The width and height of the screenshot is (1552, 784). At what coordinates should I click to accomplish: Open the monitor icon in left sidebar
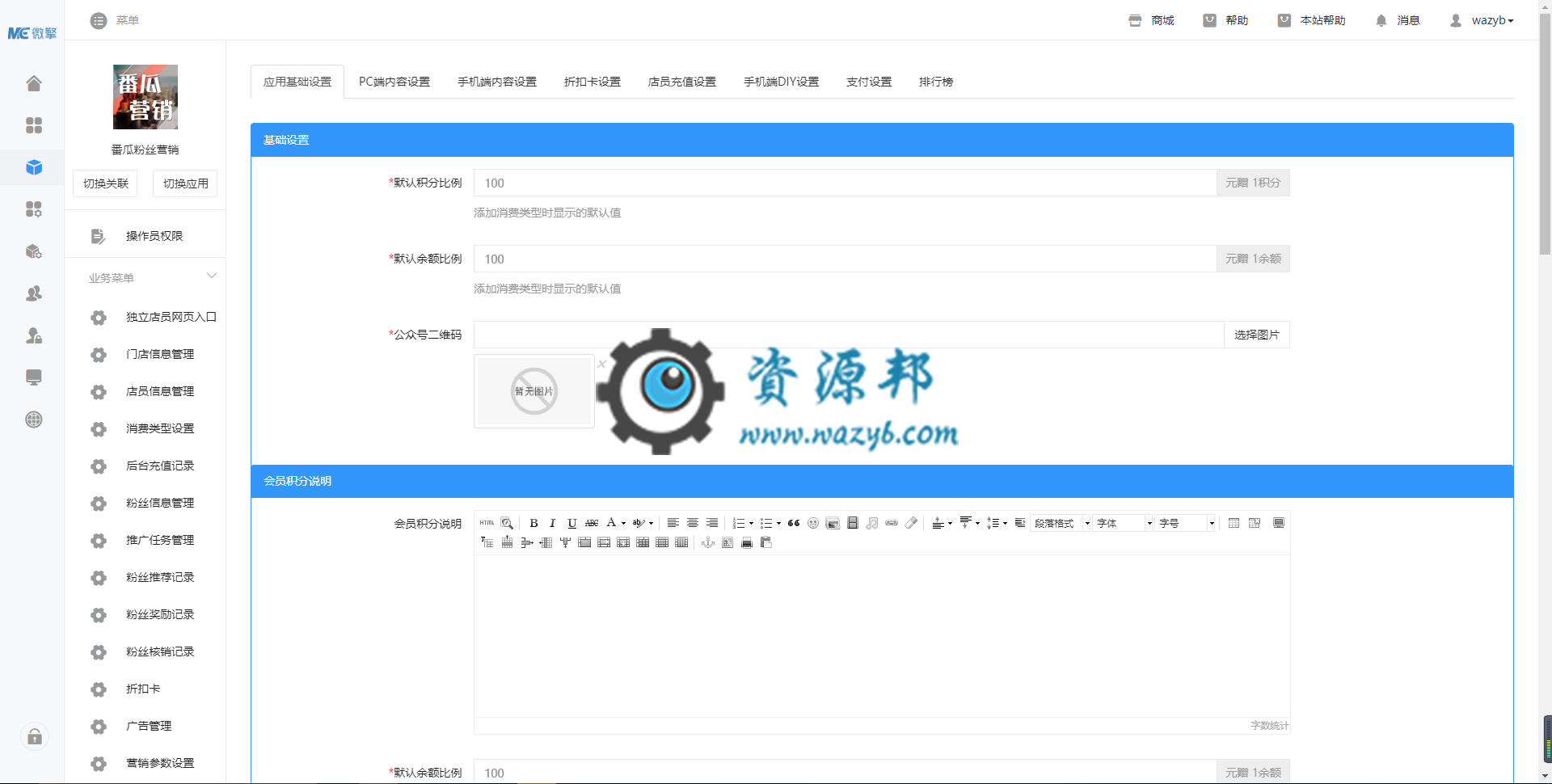pos(34,377)
